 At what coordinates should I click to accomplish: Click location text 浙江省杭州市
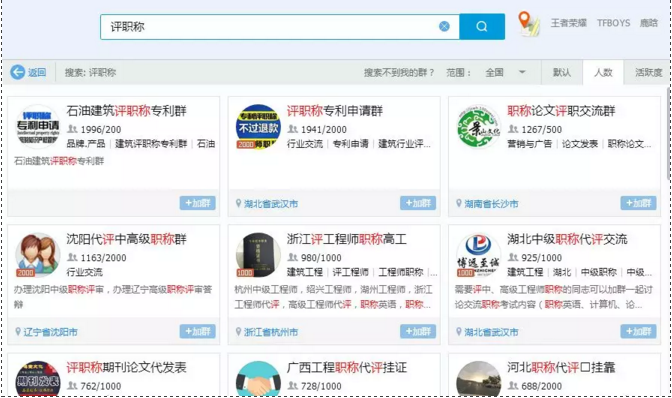[x=271, y=332]
